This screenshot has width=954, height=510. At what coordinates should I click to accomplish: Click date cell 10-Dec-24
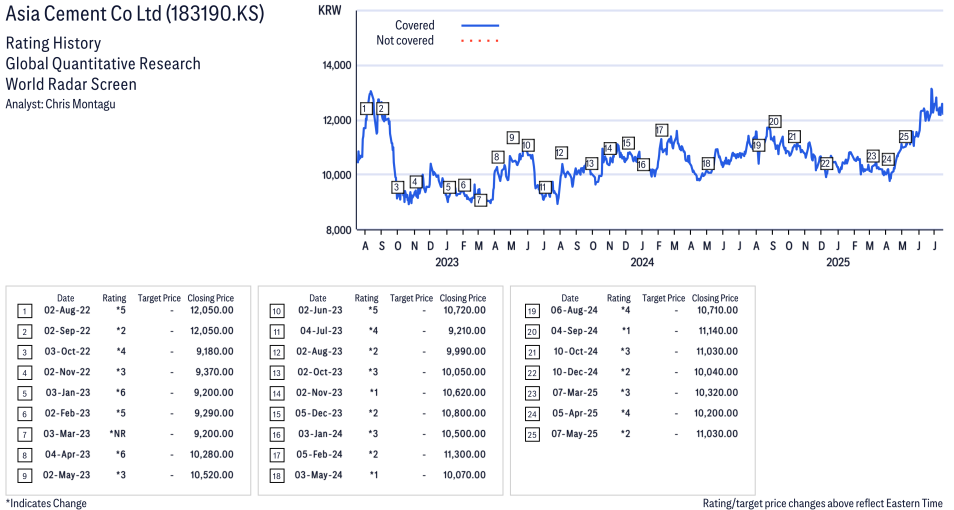point(576,372)
